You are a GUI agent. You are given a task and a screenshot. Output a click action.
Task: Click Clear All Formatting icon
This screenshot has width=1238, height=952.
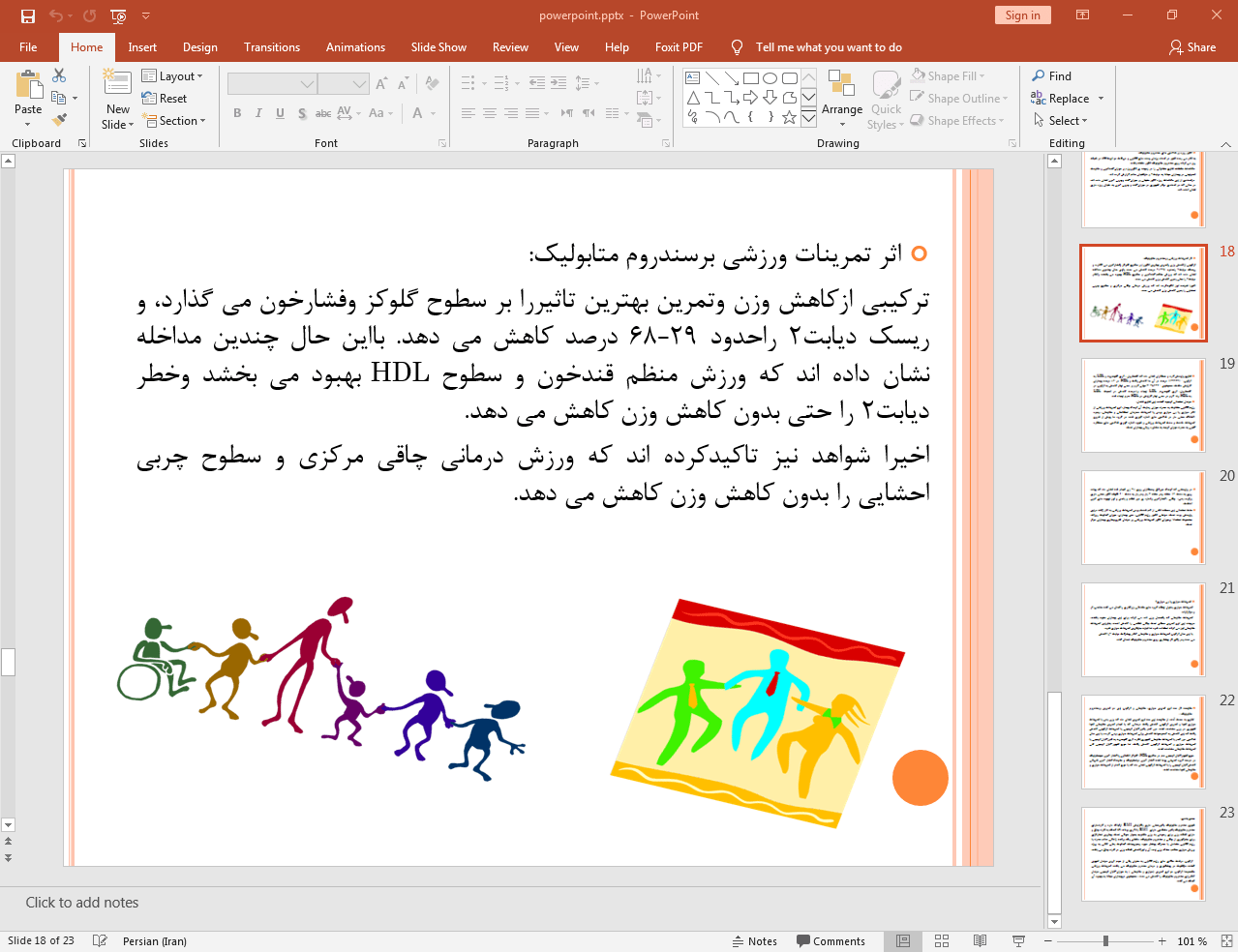(432, 84)
